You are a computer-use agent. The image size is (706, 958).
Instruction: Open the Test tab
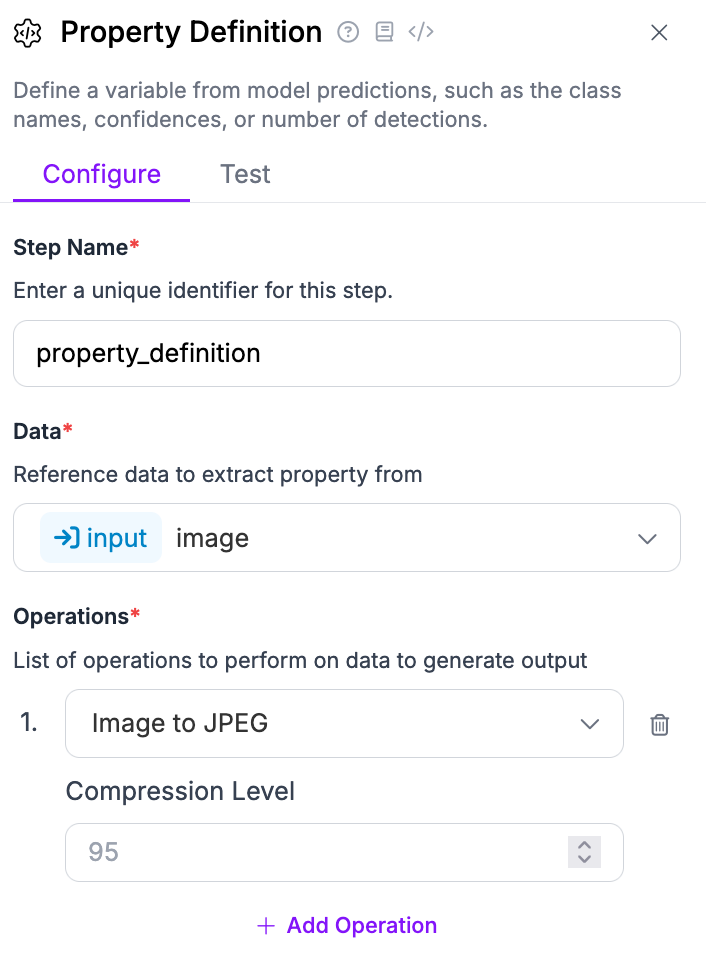[x=245, y=174]
